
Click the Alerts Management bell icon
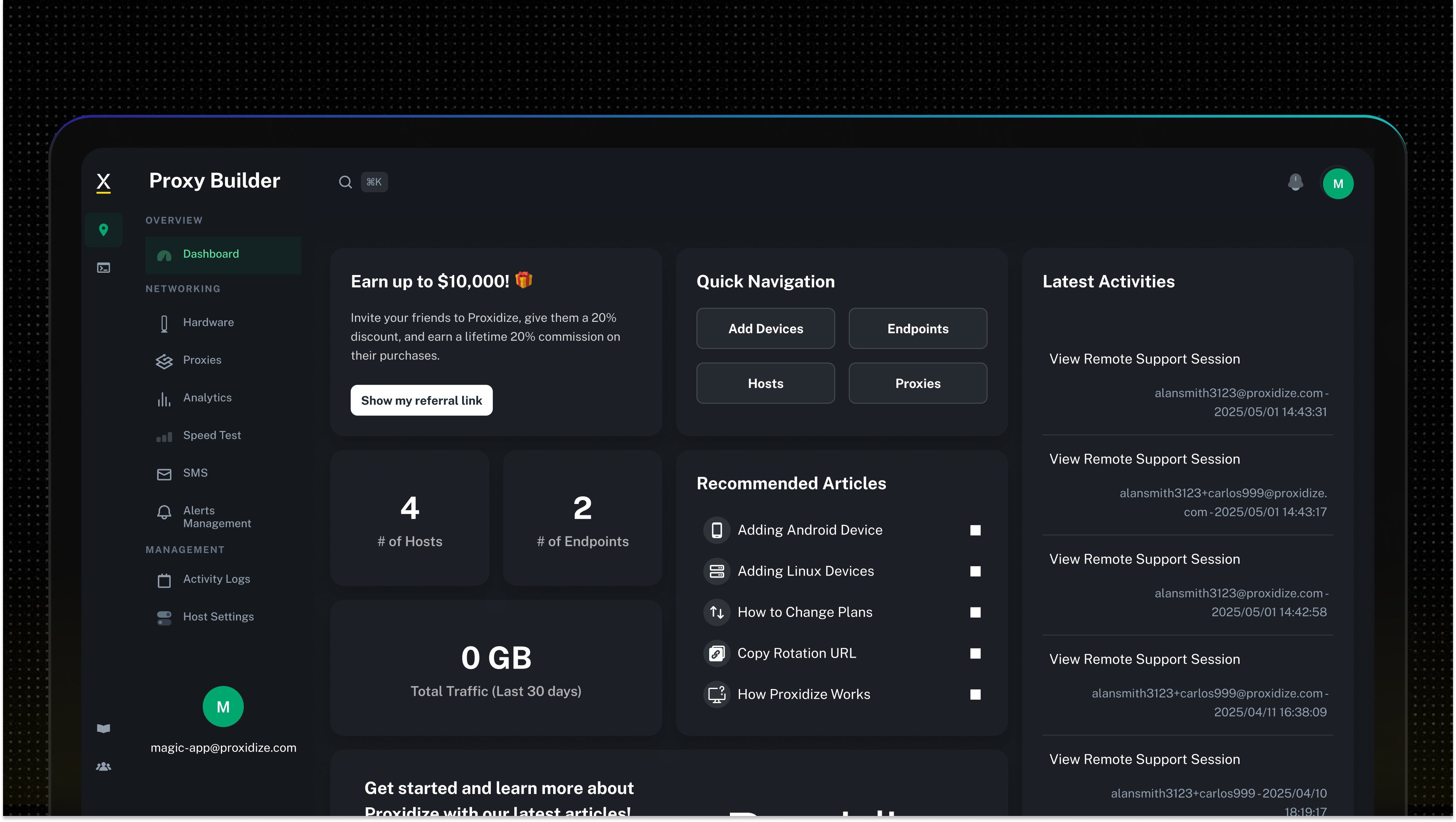164,512
